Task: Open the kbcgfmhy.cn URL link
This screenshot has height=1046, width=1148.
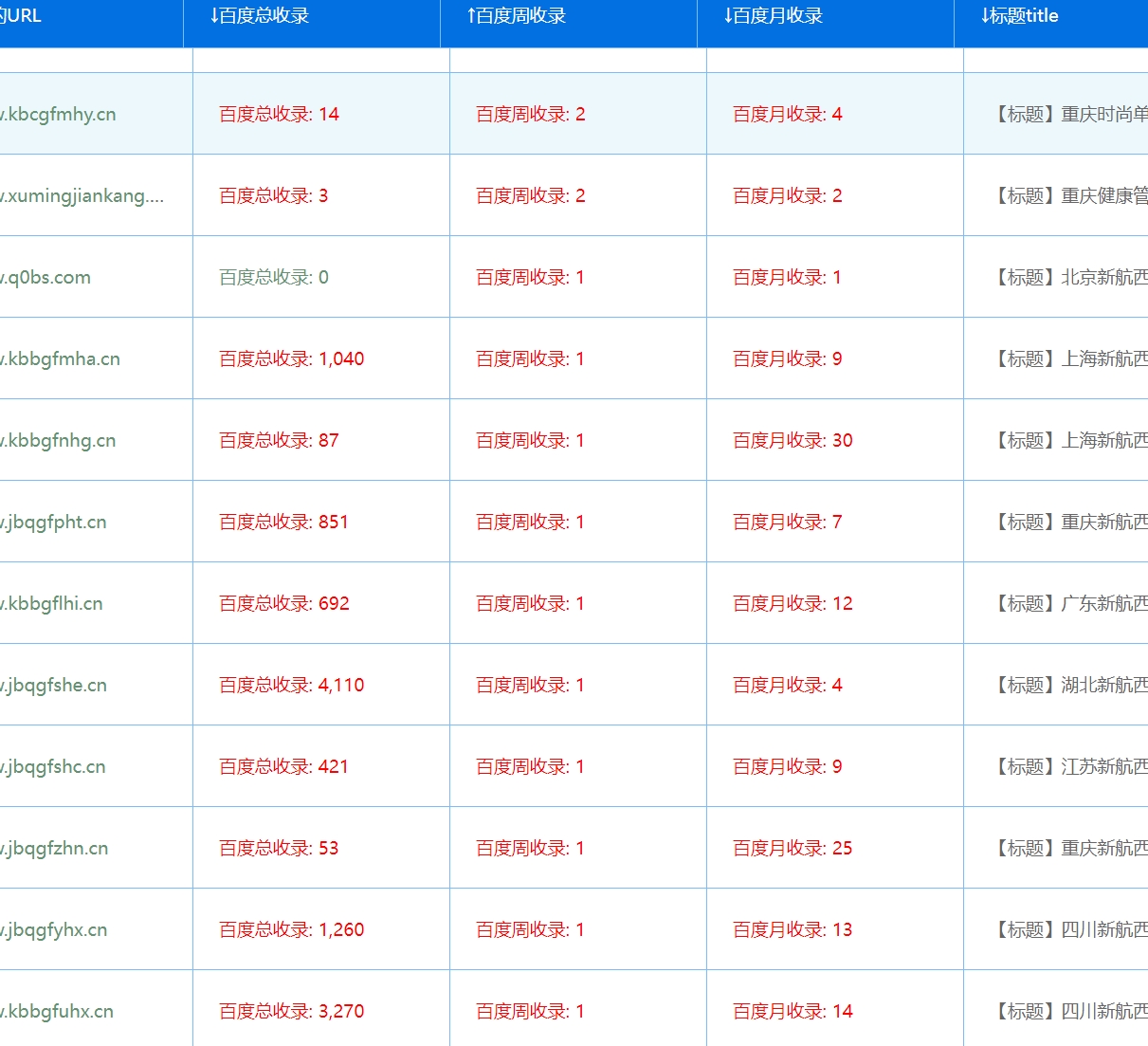Action: point(58,114)
